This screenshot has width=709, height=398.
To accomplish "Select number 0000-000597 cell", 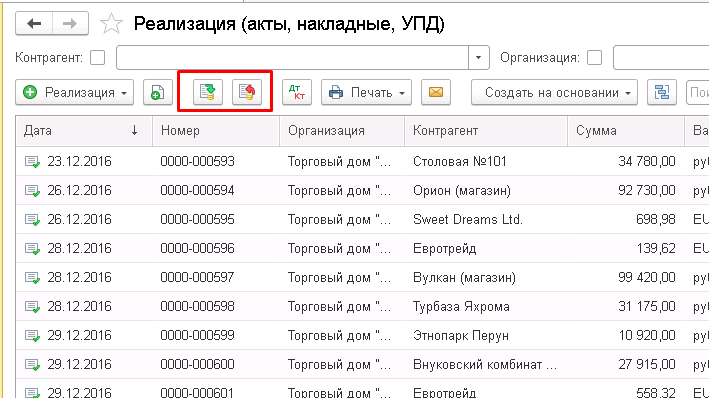I will click(198, 277).
